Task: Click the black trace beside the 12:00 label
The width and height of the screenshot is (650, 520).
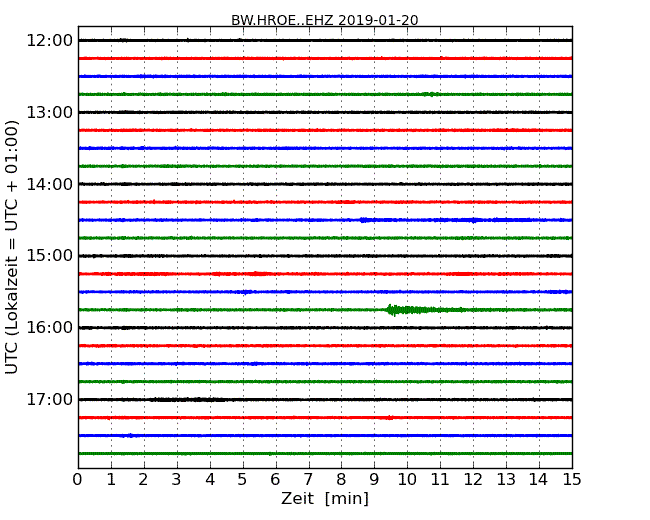Action: 325,40
